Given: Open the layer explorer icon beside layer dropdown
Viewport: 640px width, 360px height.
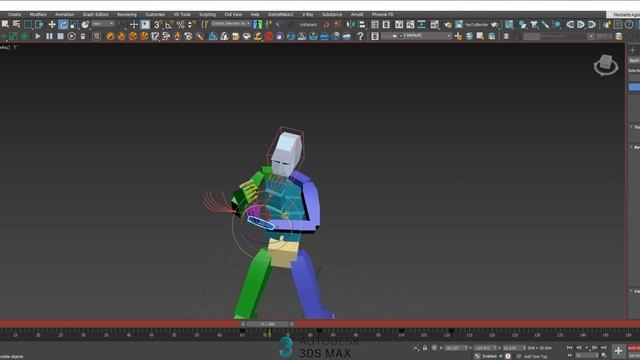Looking at the screenshot, I should pos(375,36).
